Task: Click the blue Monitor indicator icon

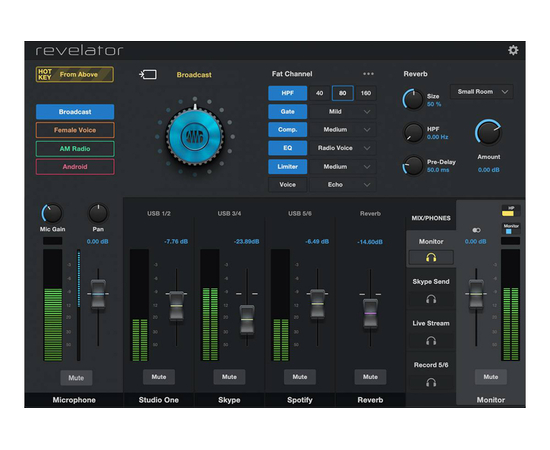Action: point(511,229)
